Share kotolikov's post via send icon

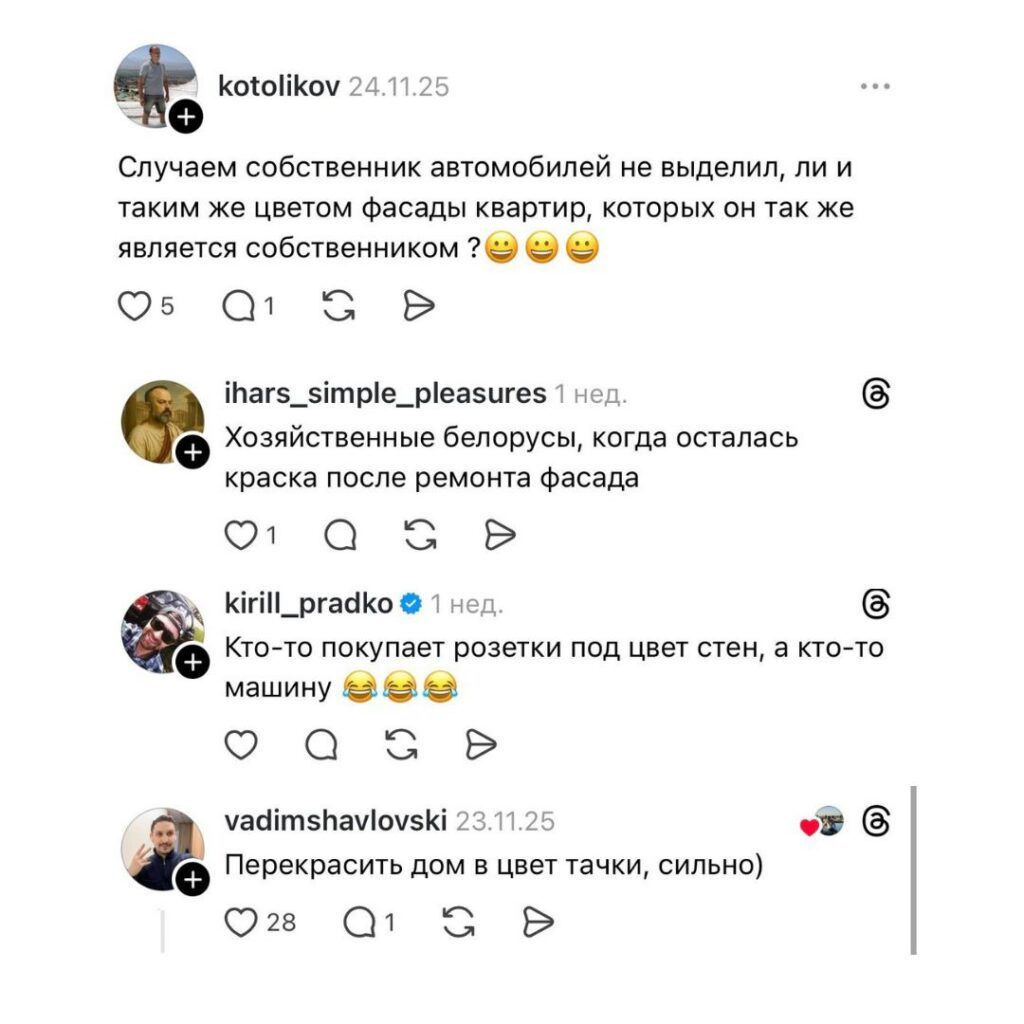[419, 306]
